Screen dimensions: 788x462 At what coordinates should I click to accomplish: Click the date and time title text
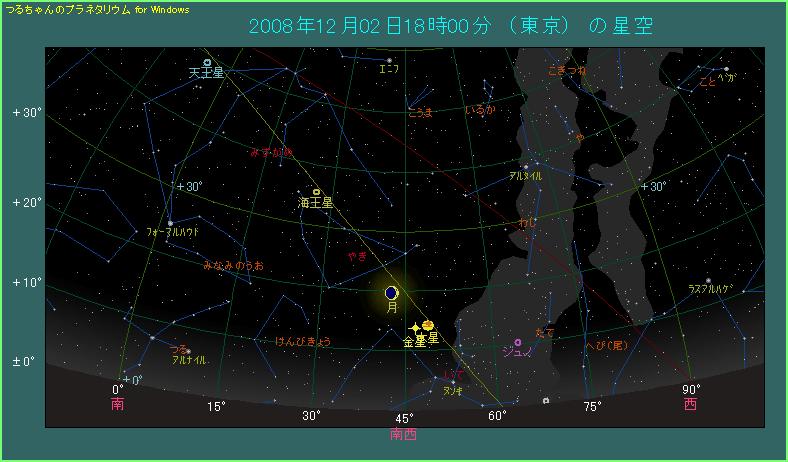pyautogui.click(x=440, y=27)
